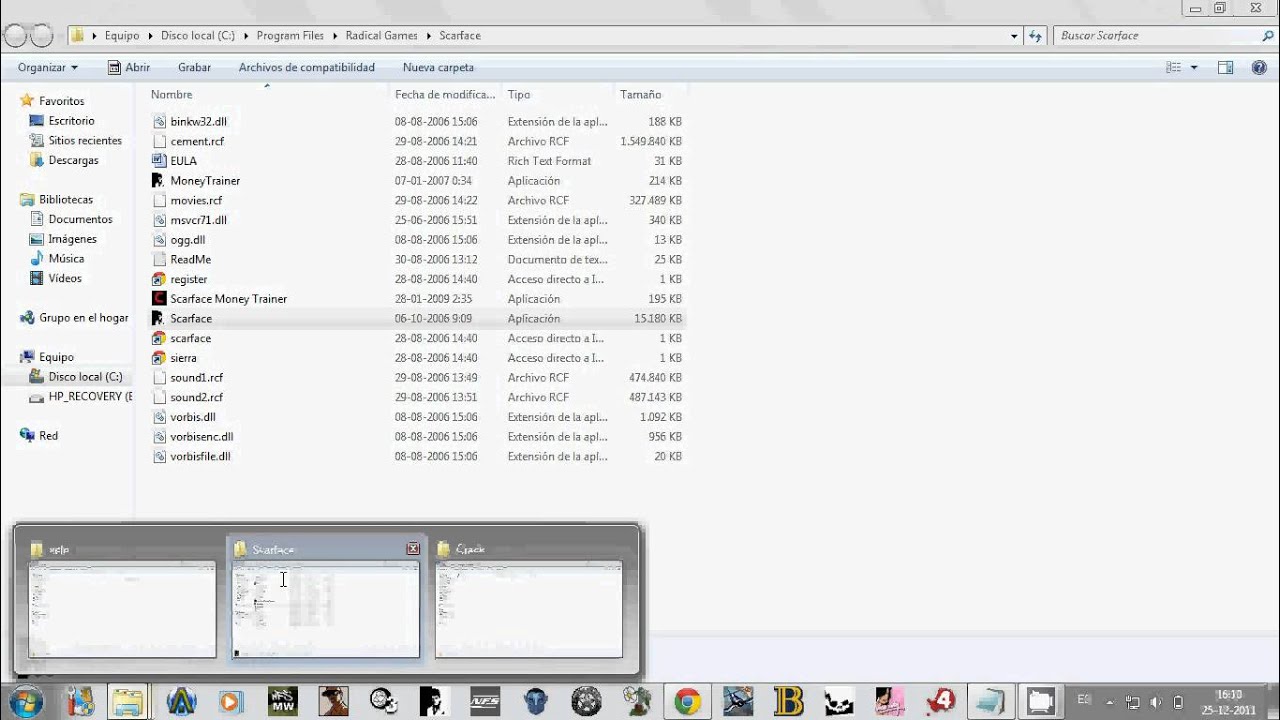The image size is (1280, 720).
Task: Open the Red network icon in sidebar
Action: click(x=28, y=435)
